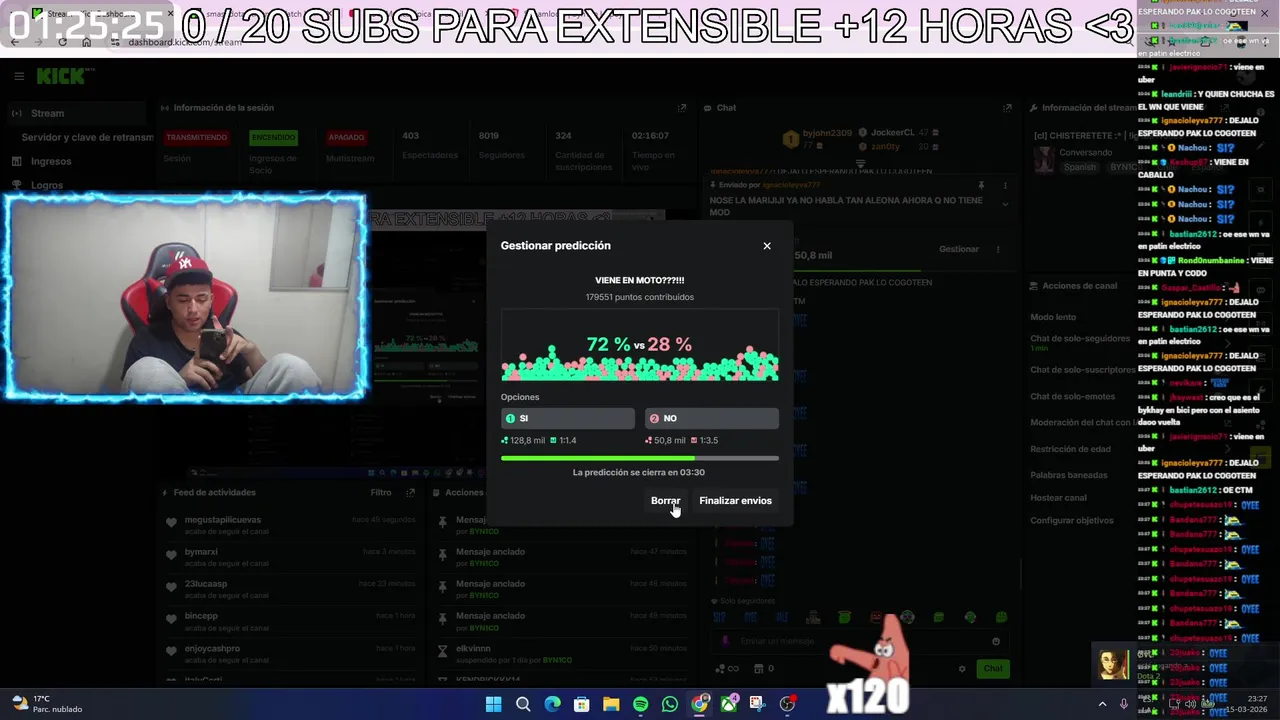The height and width of the screenshot is (720, 1280).
Task: Open the Logros sidebar item
Action: (46, 185)
